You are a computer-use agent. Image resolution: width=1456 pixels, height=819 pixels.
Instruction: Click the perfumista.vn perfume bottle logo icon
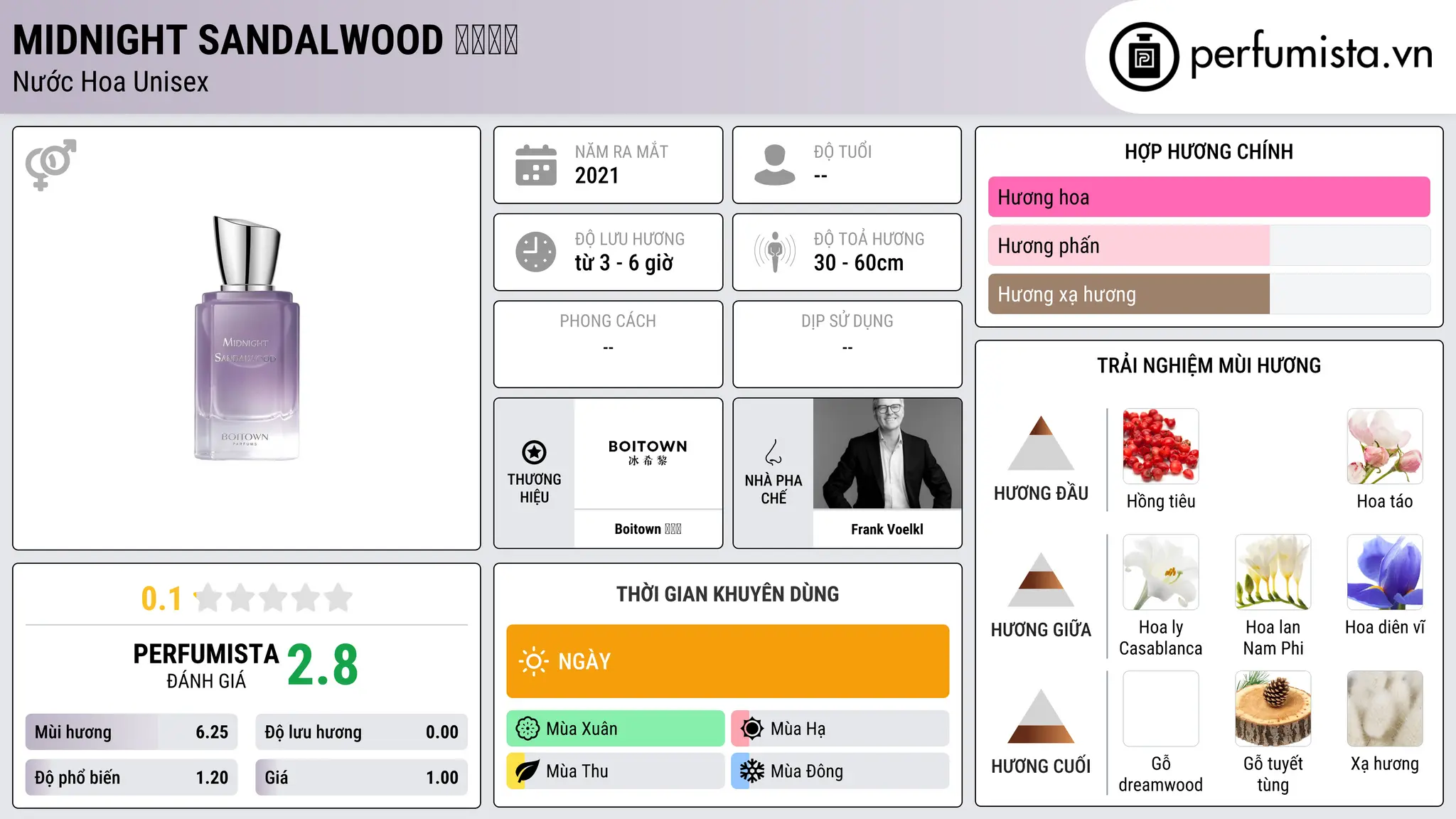click(x=1144, y=57)
